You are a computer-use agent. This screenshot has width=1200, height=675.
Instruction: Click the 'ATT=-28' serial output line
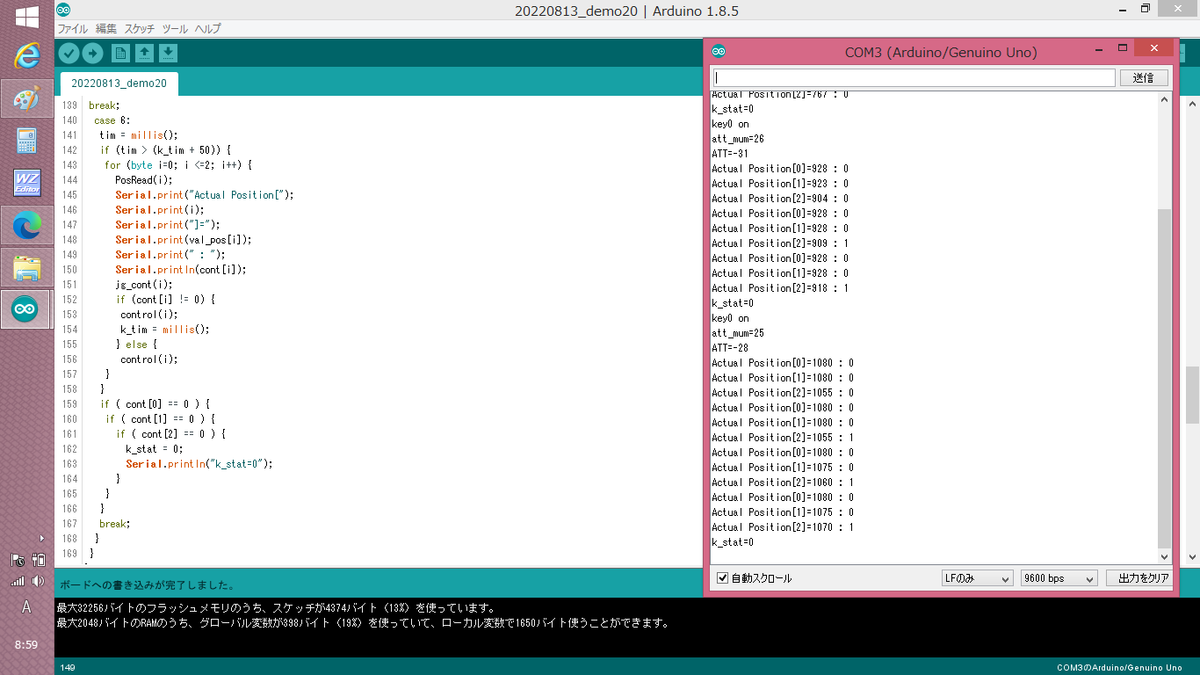(730, 347)
